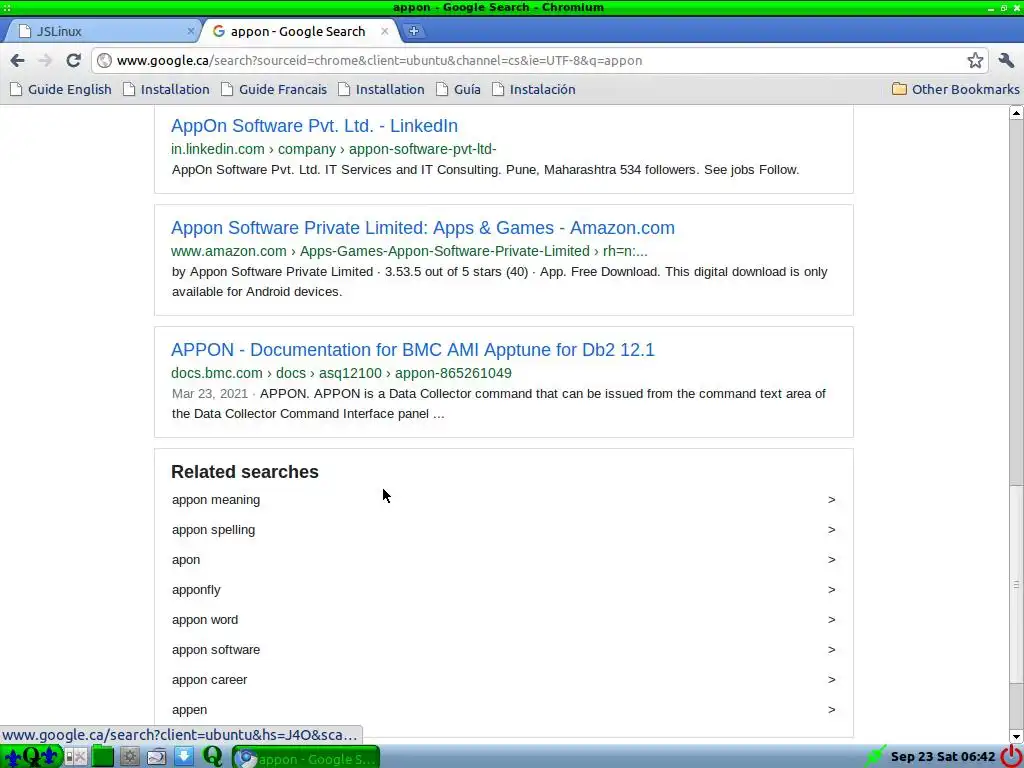This screenshot has height=768, width=1024.
Task: Select related search 'apponfly'
Action: click(x=196, y=590)
